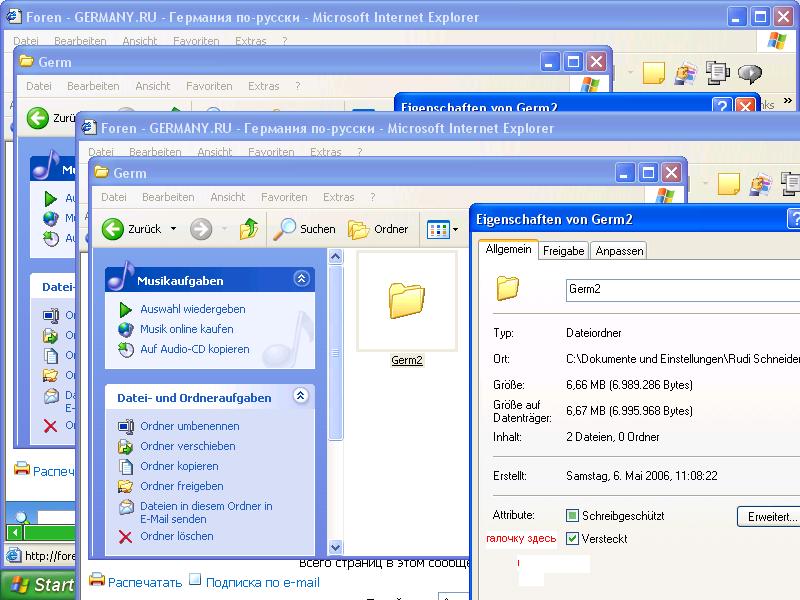Collapse the Musikaufgaben panel
The height and width of the screenshot is (600, 800).
tap(300, 280)
